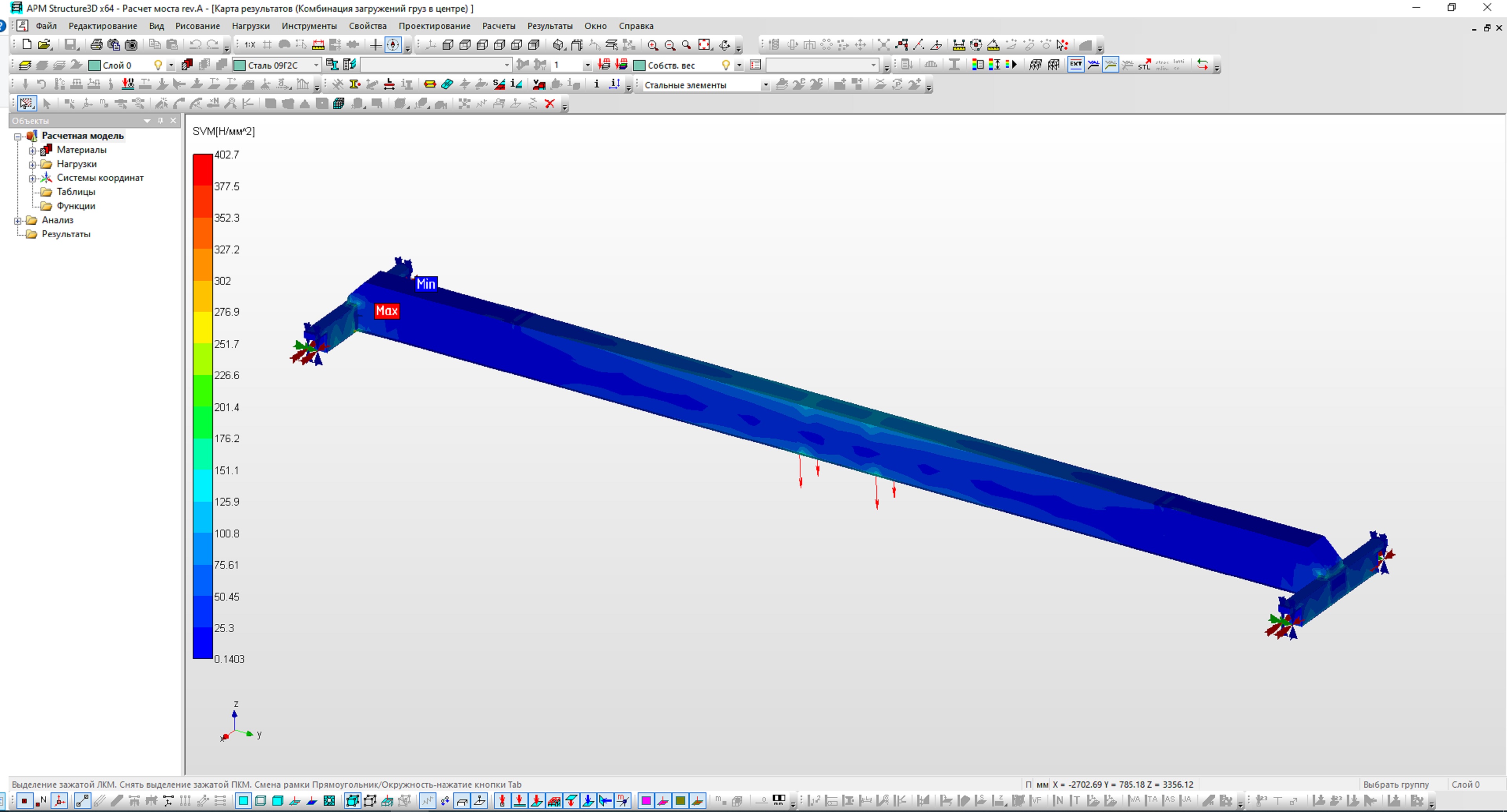Open the Сталь 09Г2С material dropdown
Viewport: 1507px width, 812px height.
[x=316, y=65]
